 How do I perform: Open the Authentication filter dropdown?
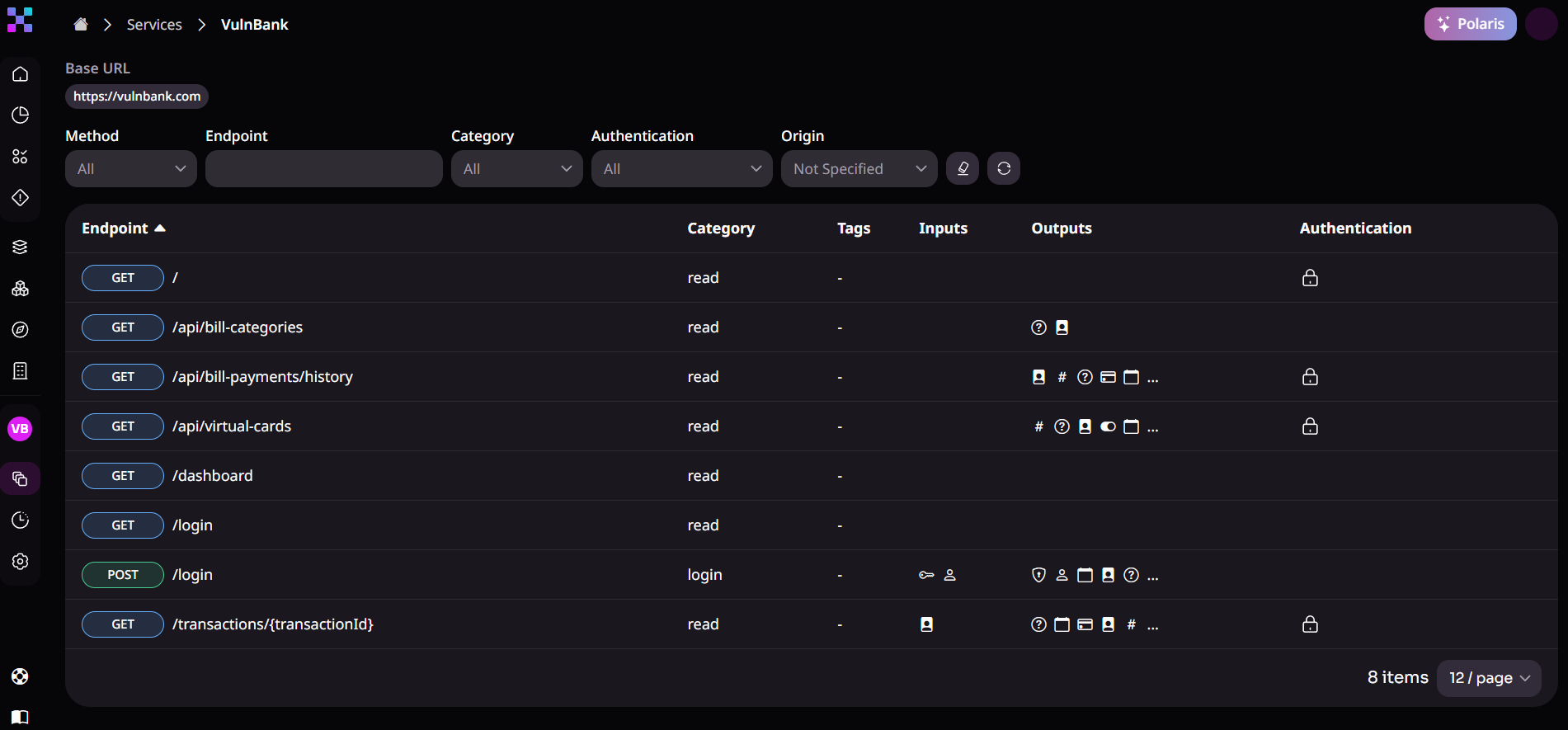coord(682,168)
